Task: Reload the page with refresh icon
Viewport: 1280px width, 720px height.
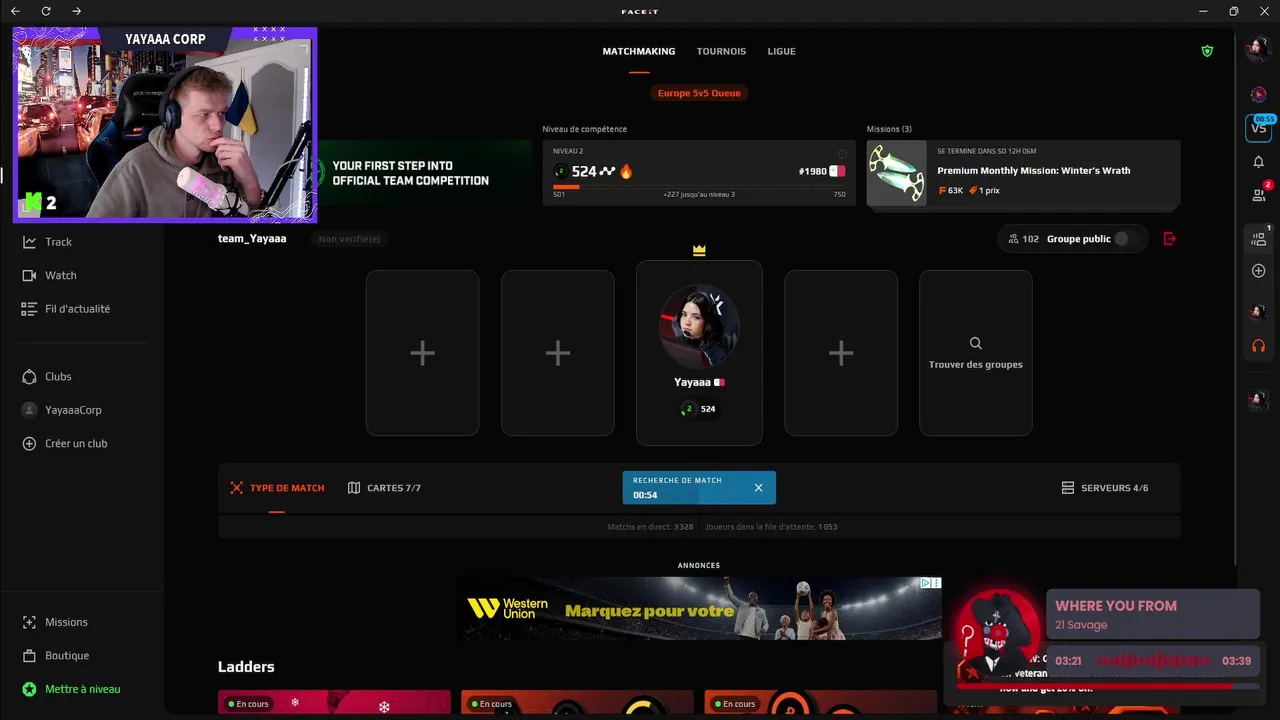Action: tap(46, 11)
